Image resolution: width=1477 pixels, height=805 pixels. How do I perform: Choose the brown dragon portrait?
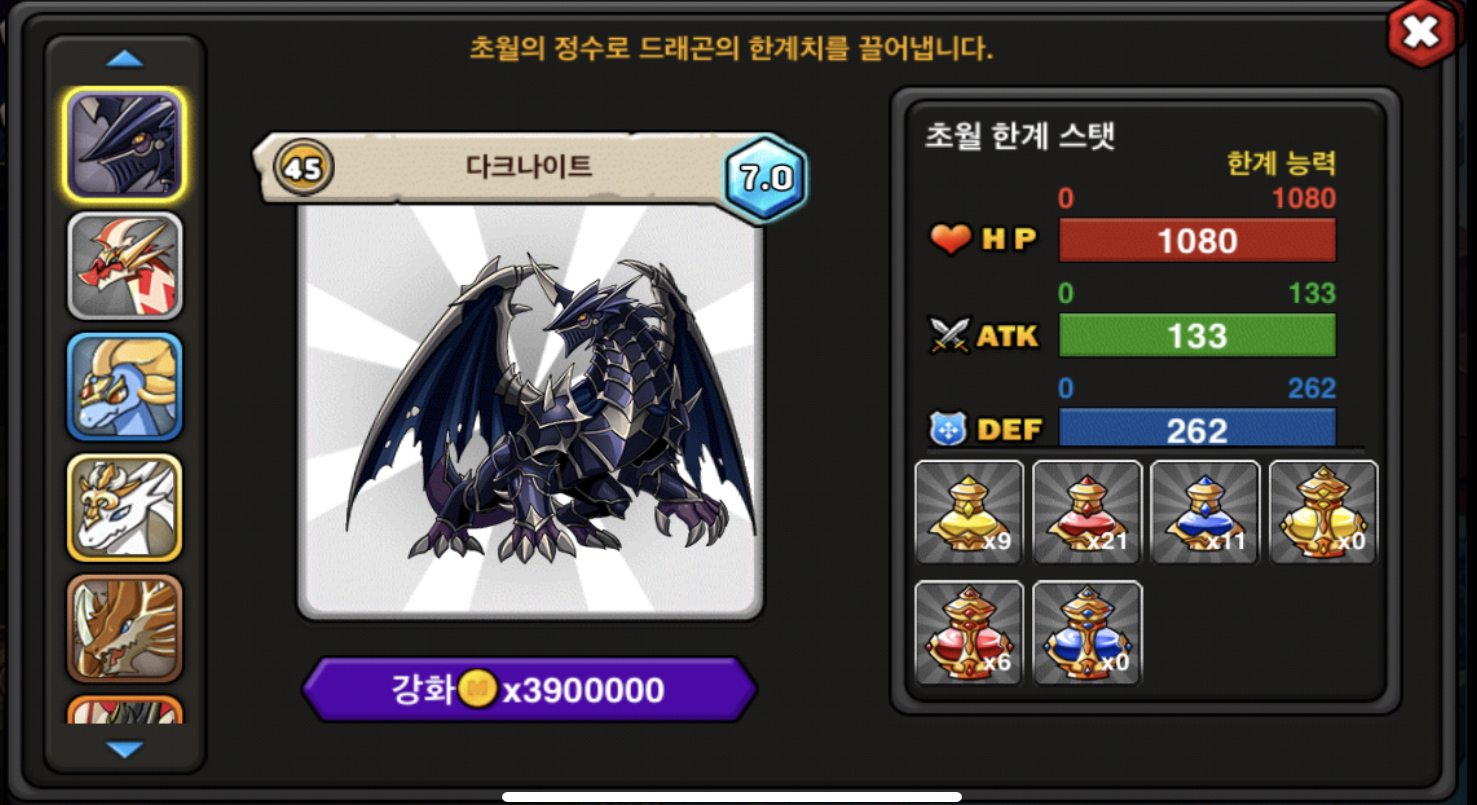[125, 628]
